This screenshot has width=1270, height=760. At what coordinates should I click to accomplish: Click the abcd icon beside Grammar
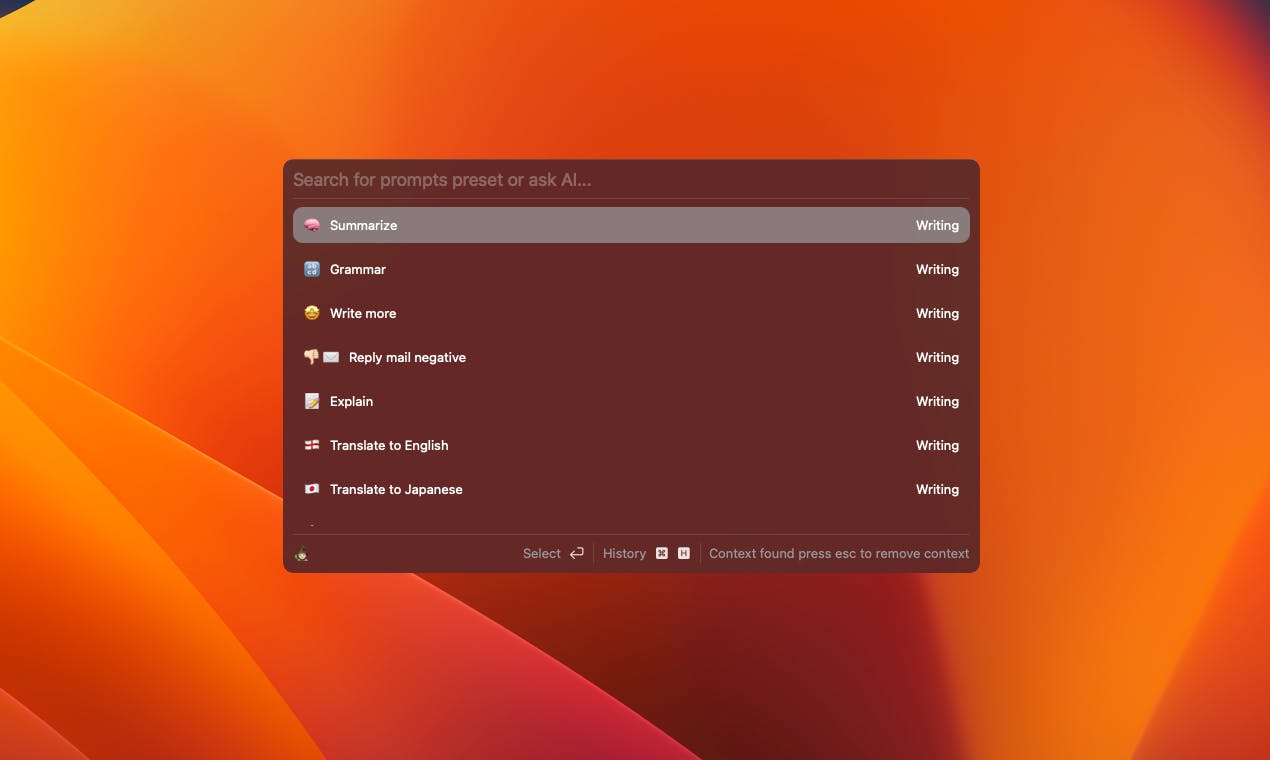312,269
